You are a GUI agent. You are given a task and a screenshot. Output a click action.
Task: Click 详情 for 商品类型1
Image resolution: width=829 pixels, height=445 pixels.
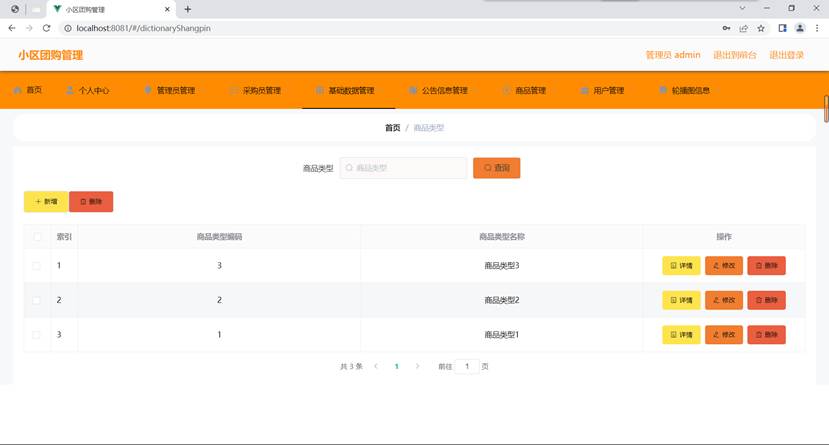tap(681, 335)
